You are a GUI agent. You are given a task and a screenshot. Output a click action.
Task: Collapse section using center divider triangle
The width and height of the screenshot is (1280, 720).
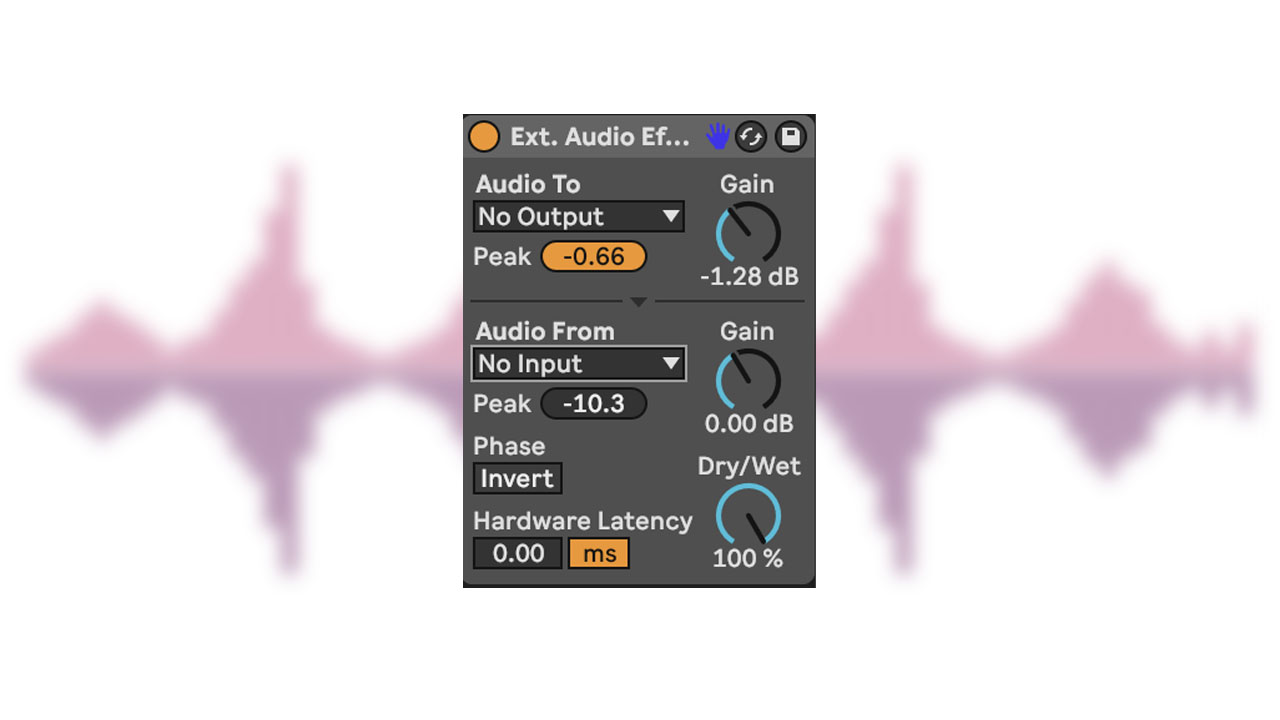coord(638,300)
